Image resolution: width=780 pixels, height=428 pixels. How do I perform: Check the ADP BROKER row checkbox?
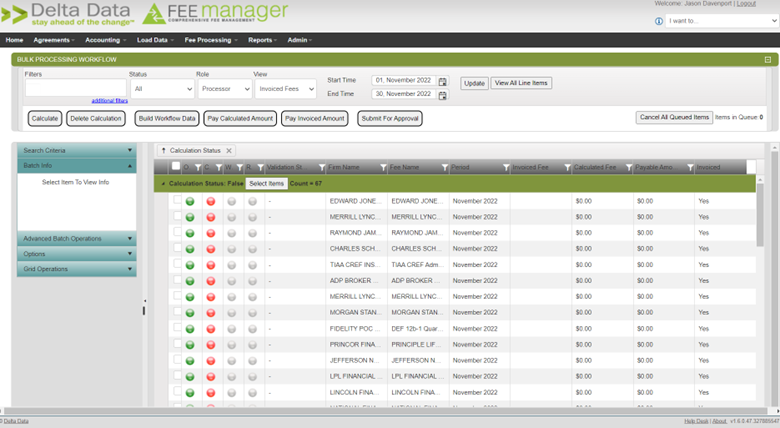pos(177,279)
